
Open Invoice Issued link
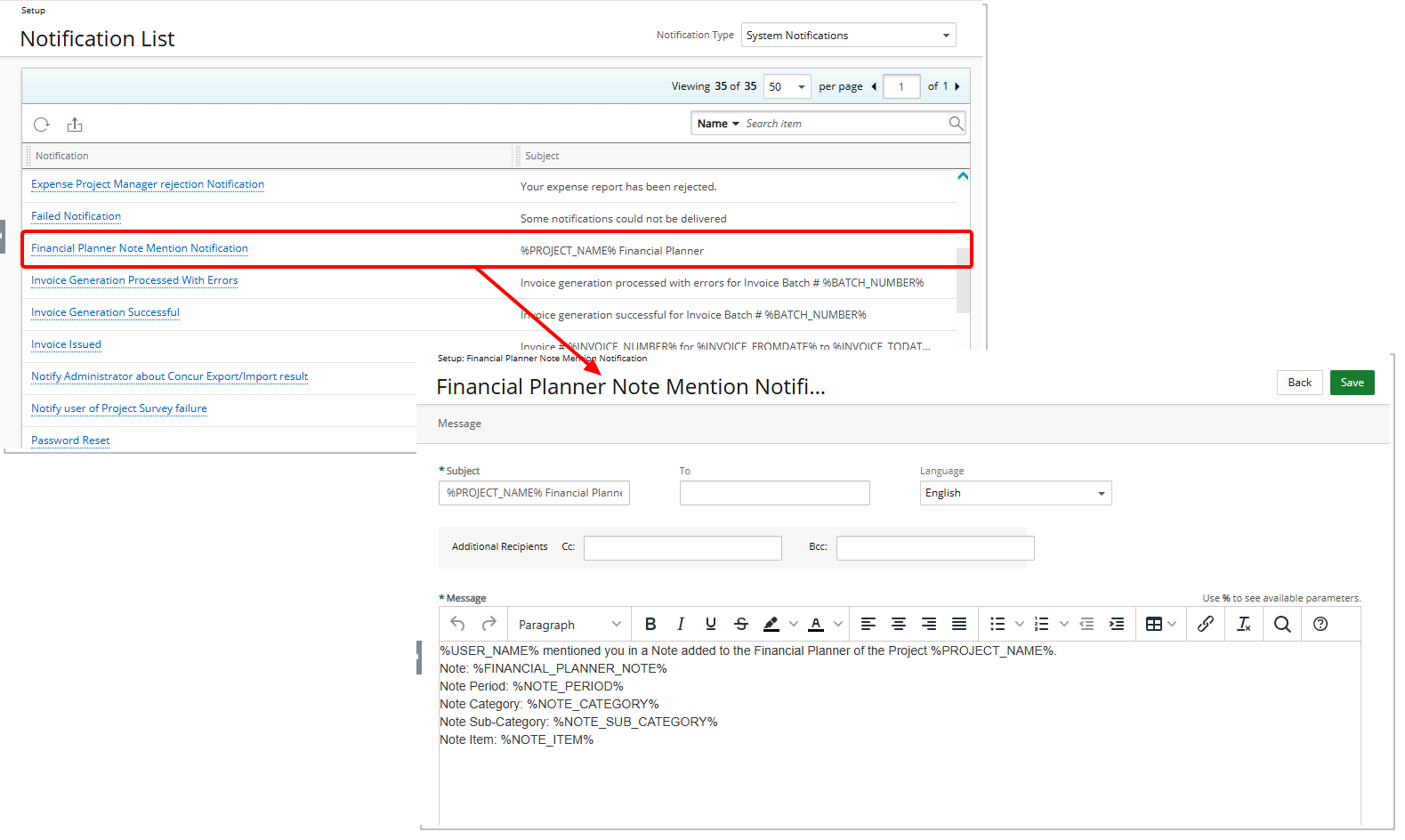point(66,344)
